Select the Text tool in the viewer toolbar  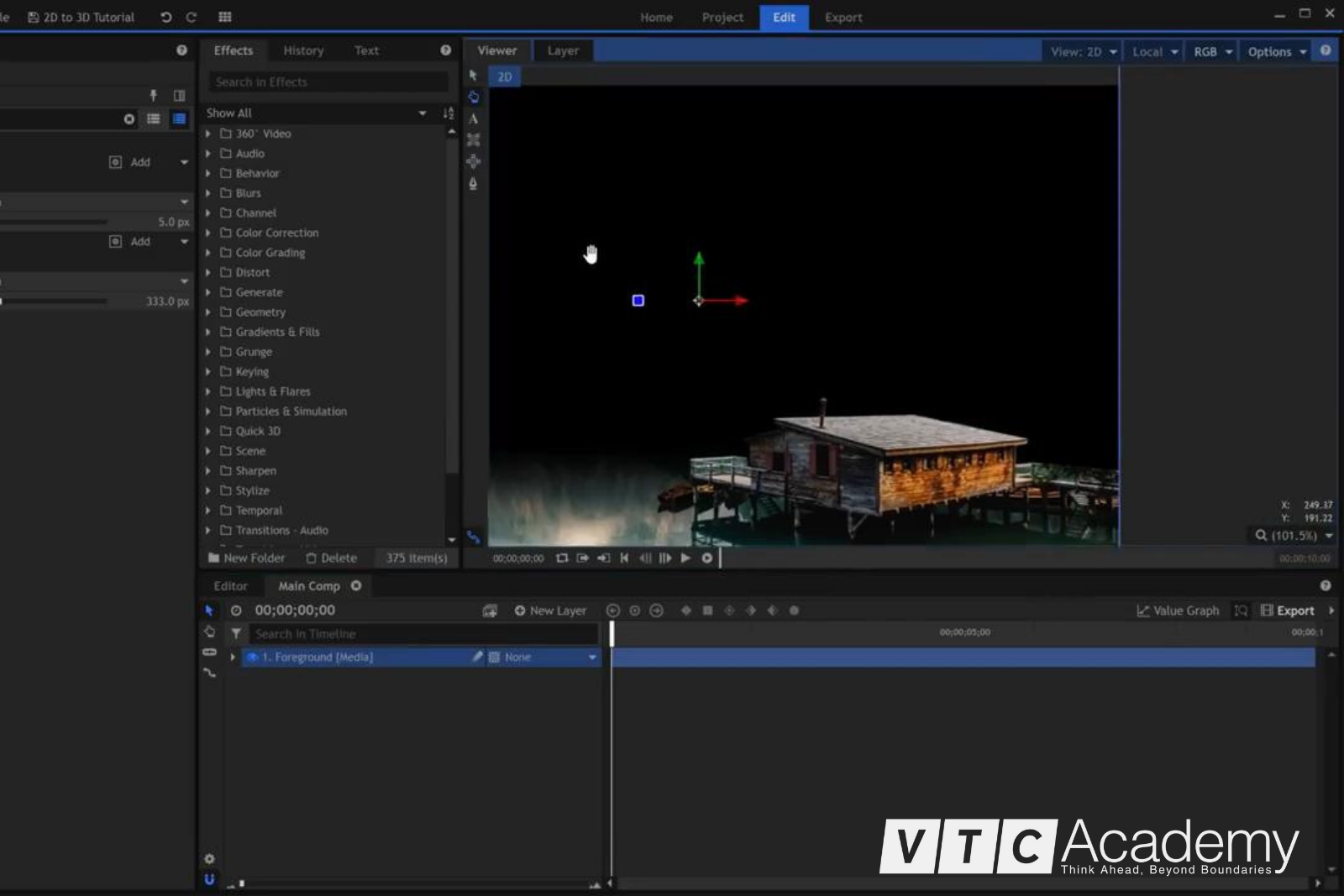click(x=473, y=118)
